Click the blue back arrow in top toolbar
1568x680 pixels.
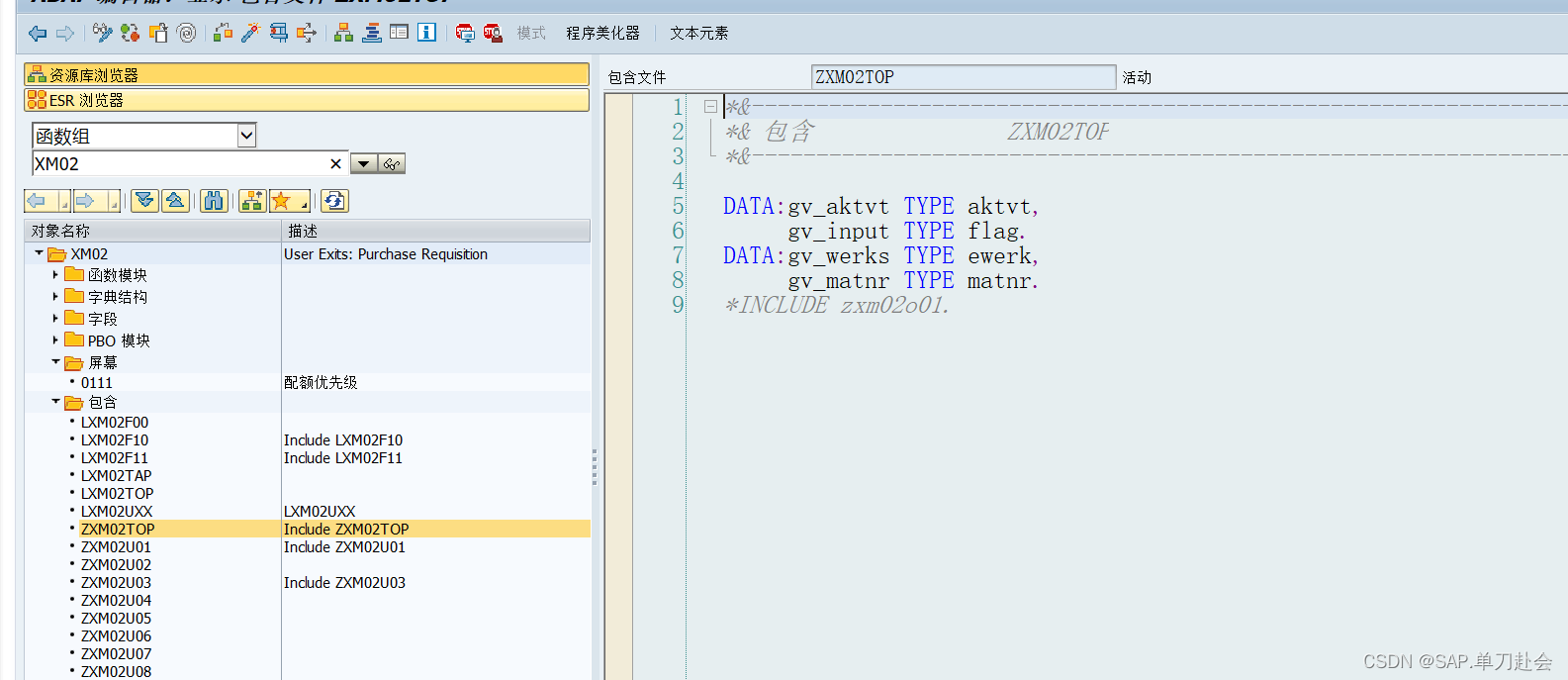38,34
